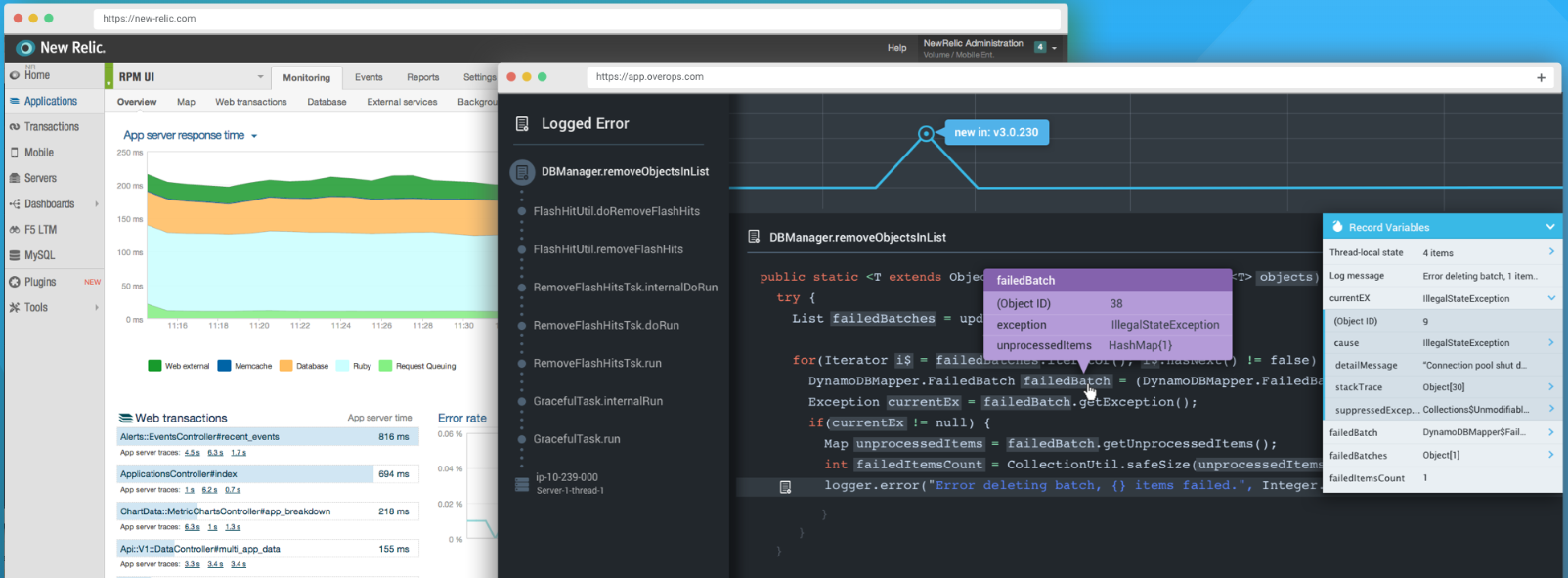Click Help link in New Relic header
The height and width of the screenshot is (578, 1568).
tap(896, 48)
